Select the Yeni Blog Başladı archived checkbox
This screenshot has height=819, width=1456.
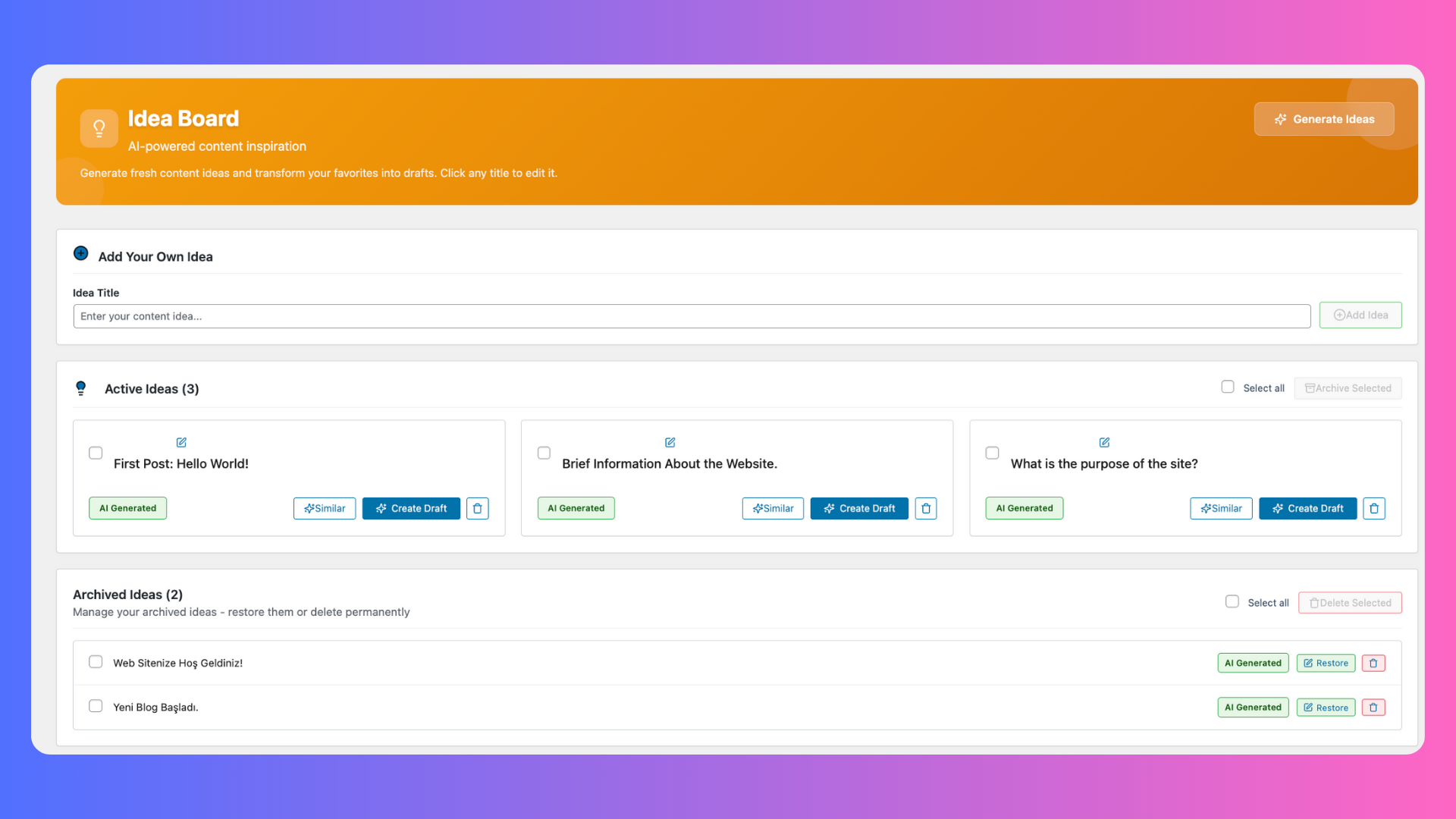[x=96, y=706]
